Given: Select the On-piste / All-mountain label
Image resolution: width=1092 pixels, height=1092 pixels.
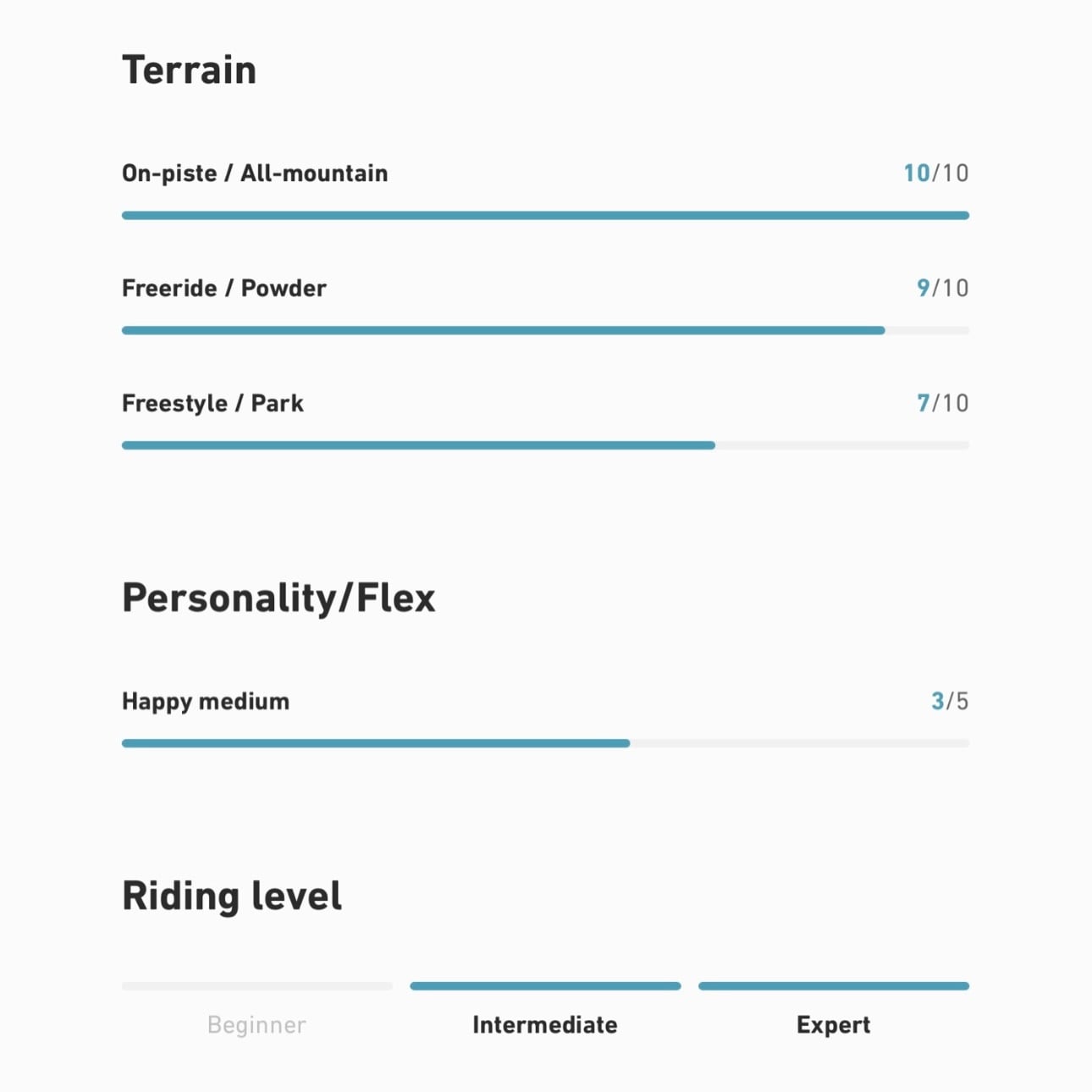Looking at the screenshot, I should coord(255,174).
